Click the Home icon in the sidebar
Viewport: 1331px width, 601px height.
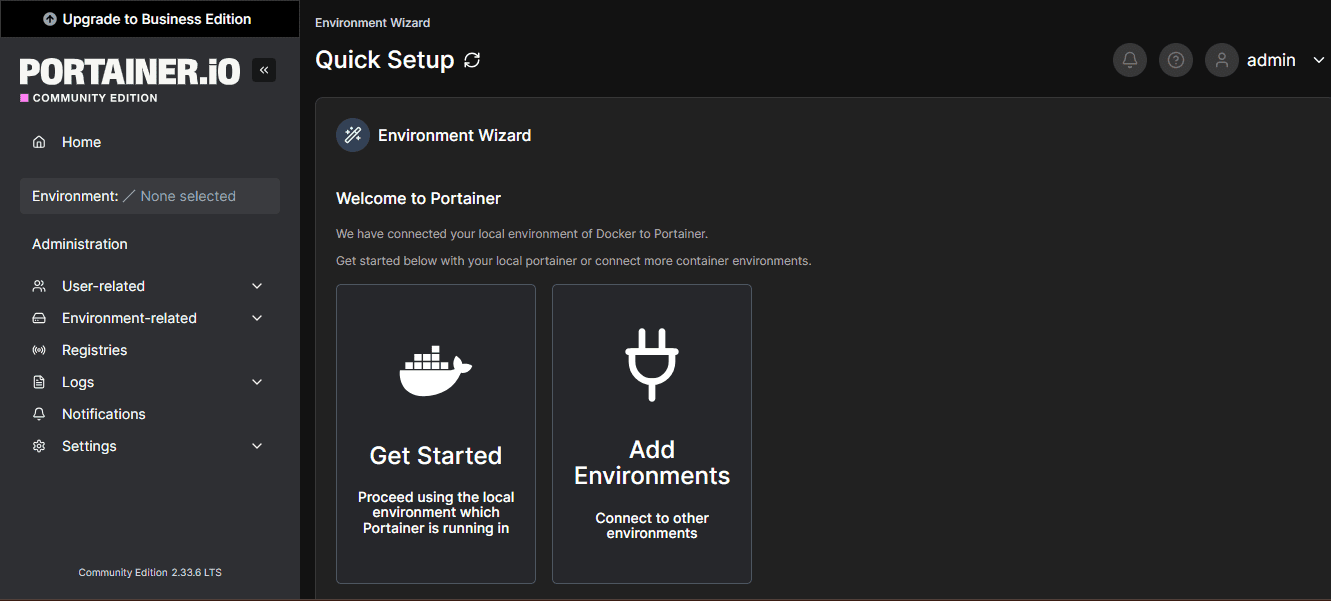click(38, 141)
